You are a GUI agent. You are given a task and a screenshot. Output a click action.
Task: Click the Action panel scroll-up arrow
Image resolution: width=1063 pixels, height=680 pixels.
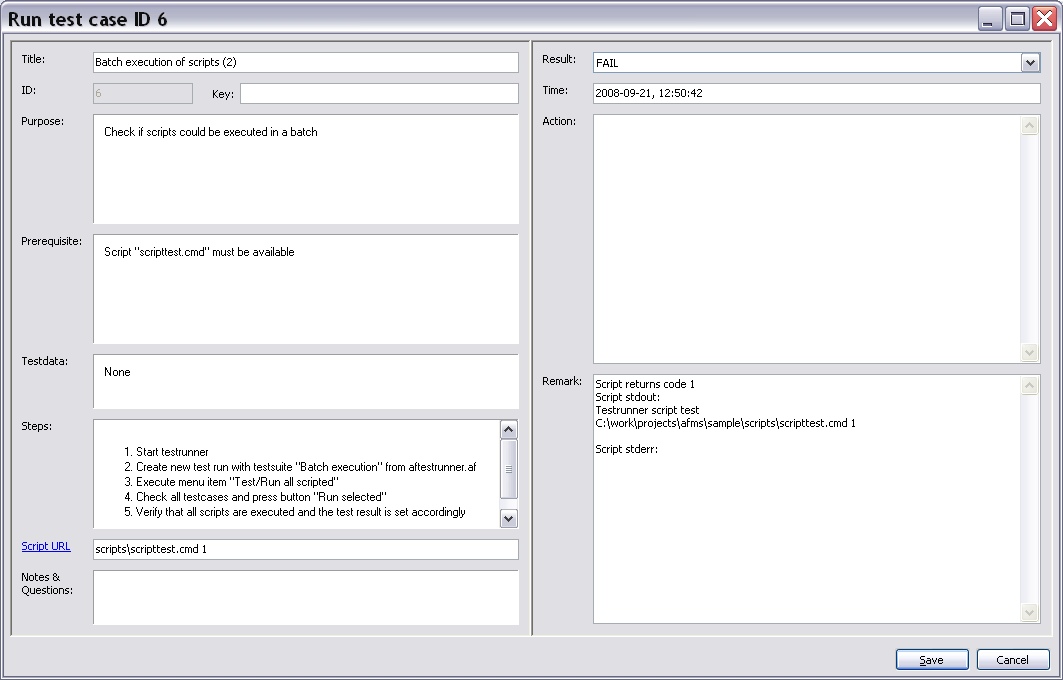[x=1030, y=124]
